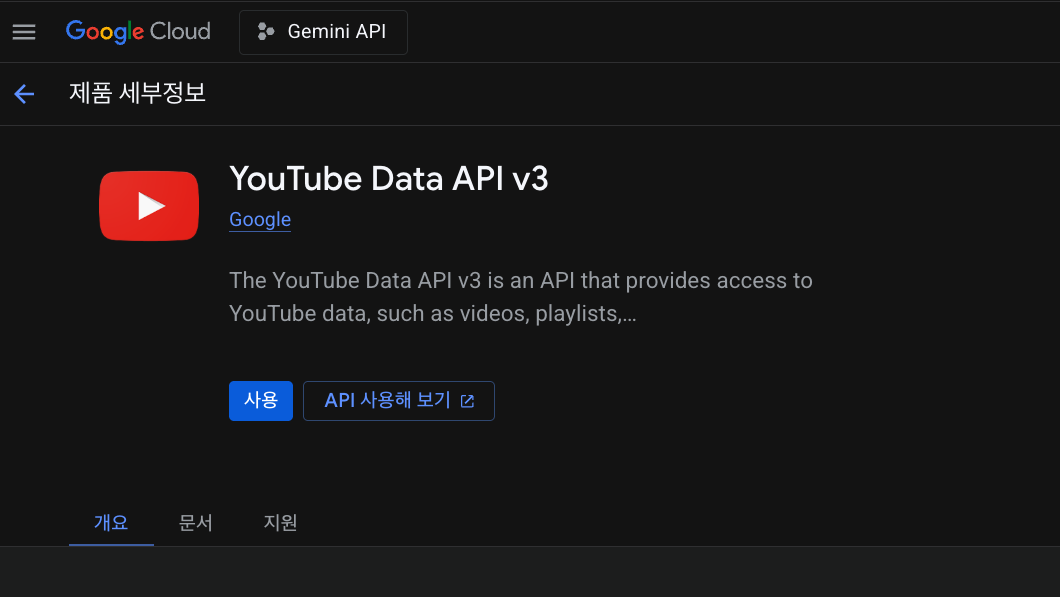Click the empty content panel below the tabs

(x=530, y=572)
